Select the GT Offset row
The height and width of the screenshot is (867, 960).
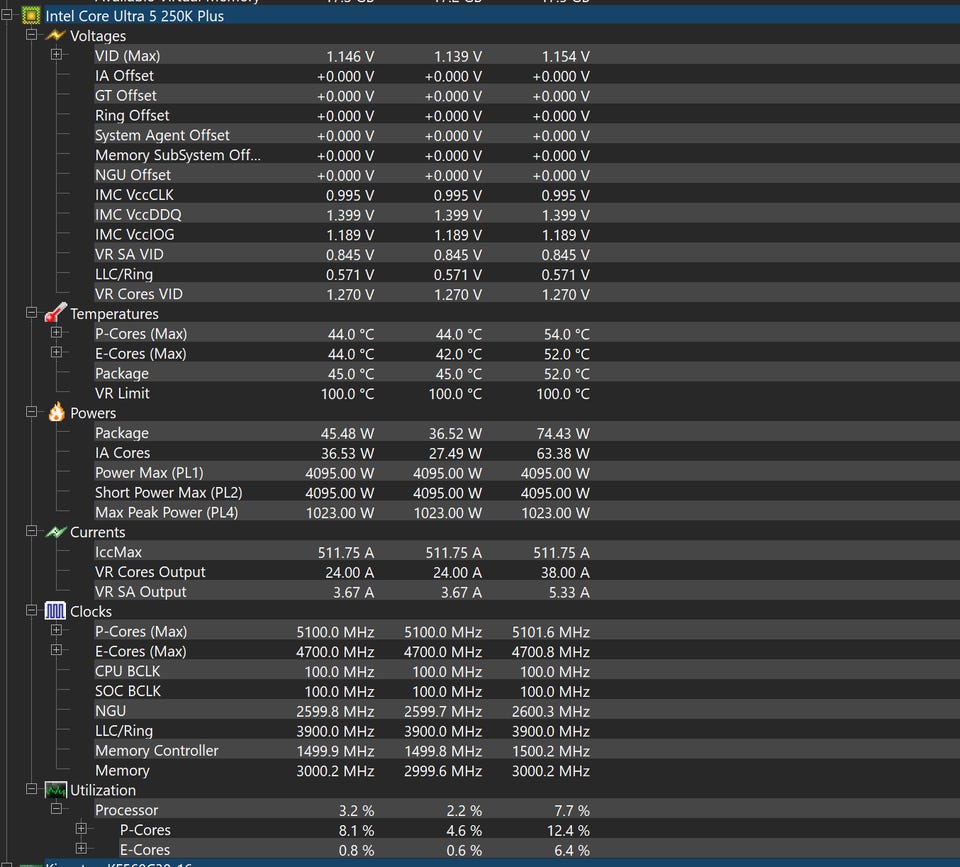click(527, 96)
